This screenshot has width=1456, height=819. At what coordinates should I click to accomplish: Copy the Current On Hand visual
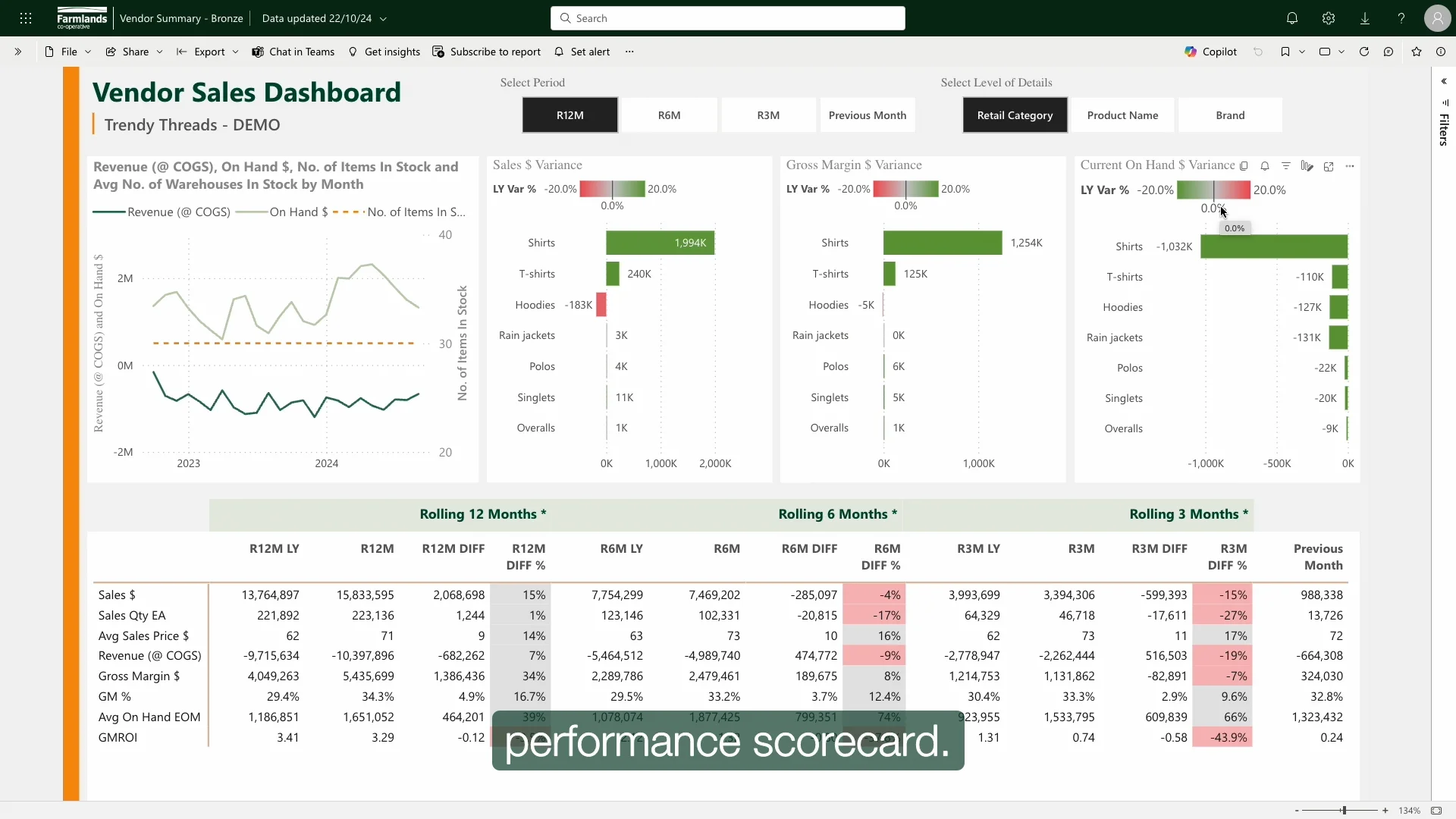point(1244,166)
